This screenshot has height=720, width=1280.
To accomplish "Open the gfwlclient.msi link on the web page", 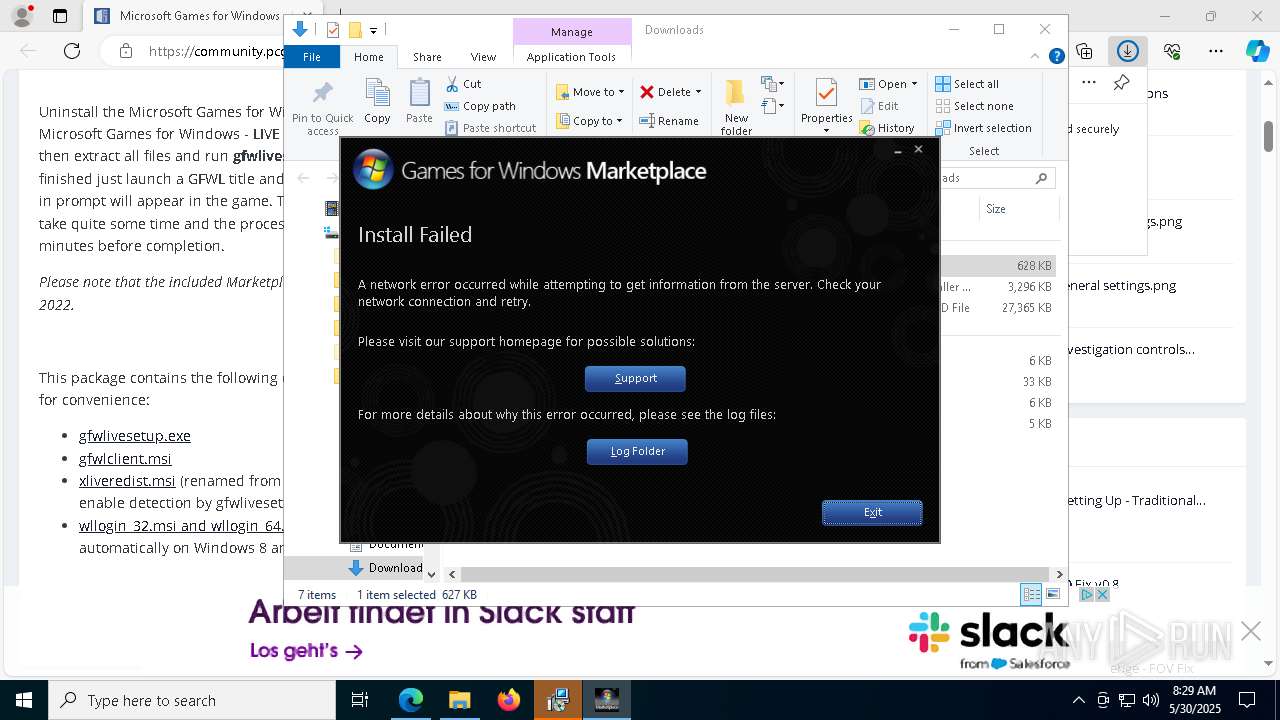I will [125, 458].
